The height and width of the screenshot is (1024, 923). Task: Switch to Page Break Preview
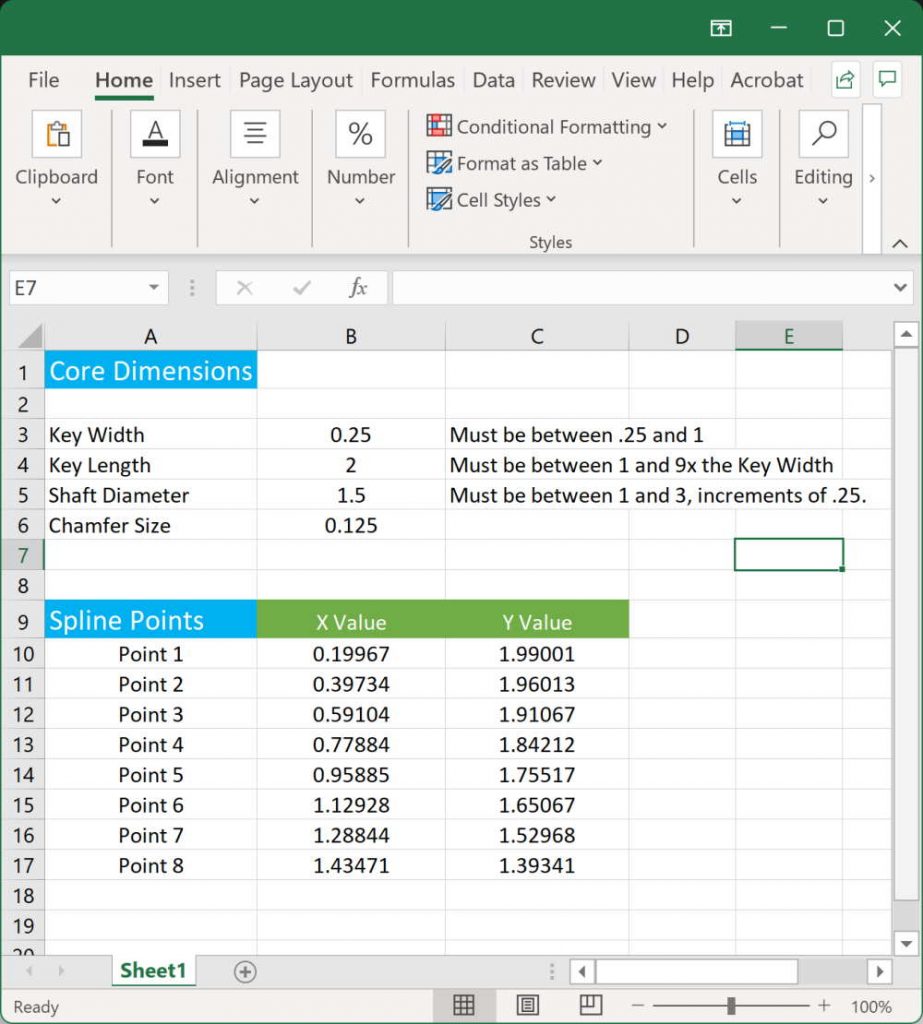(591, 1005)
